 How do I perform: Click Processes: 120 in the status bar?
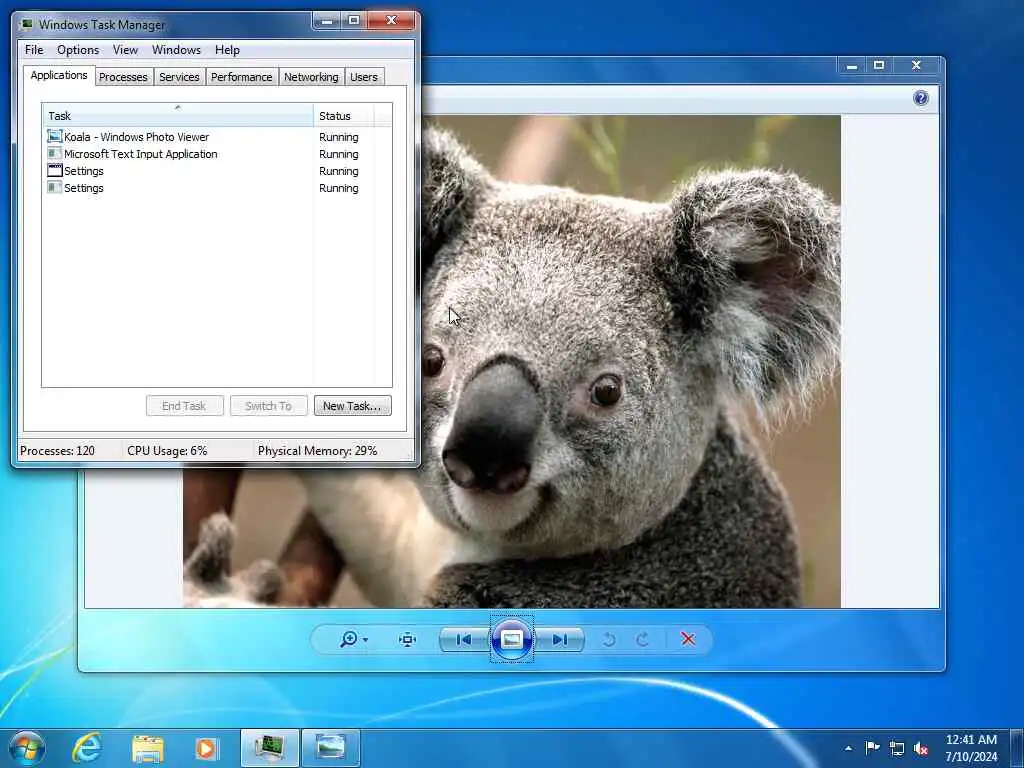[57, 451]
